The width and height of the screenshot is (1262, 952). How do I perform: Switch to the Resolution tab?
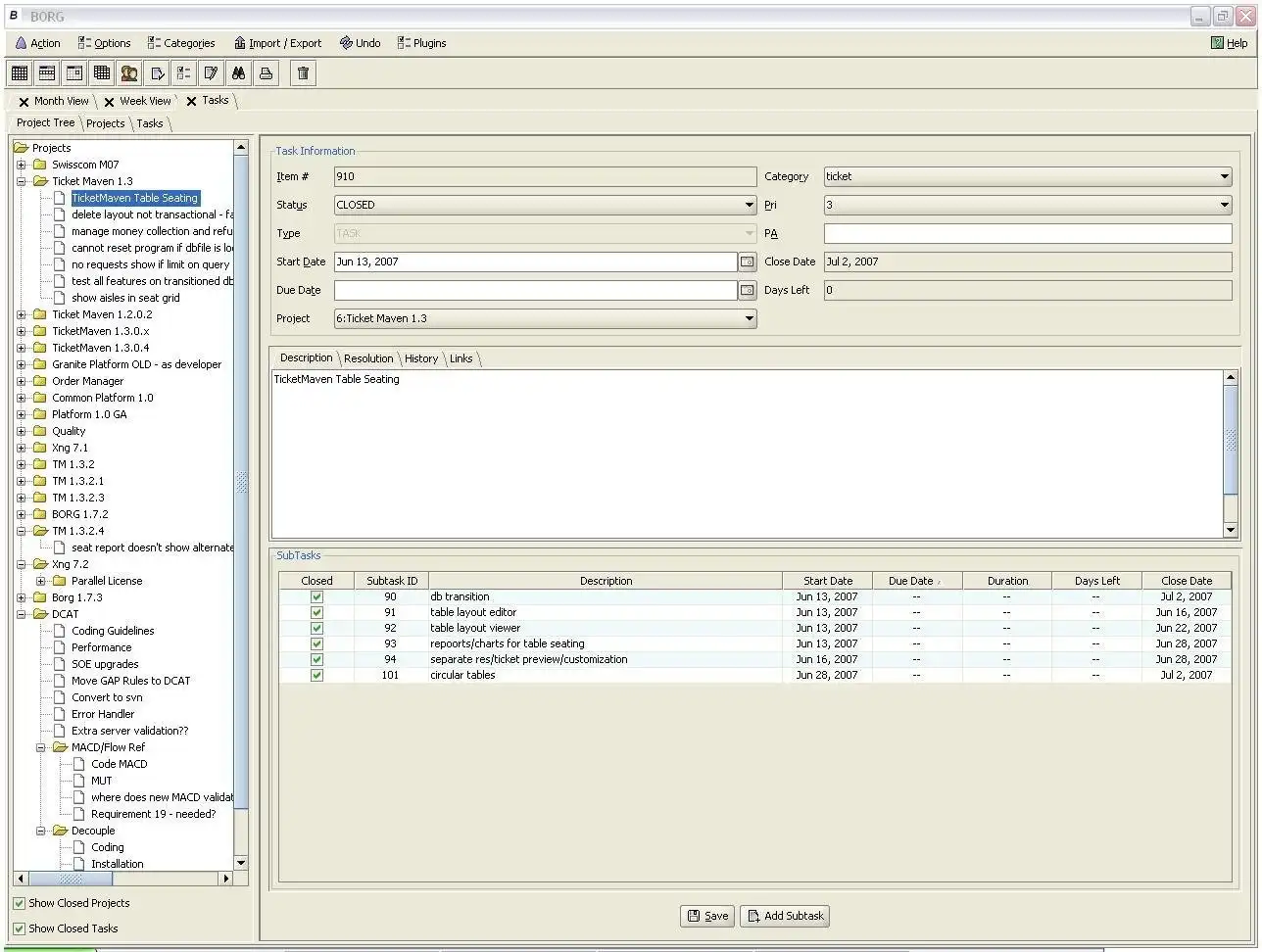pyautogui.click(x=368, y=358)
